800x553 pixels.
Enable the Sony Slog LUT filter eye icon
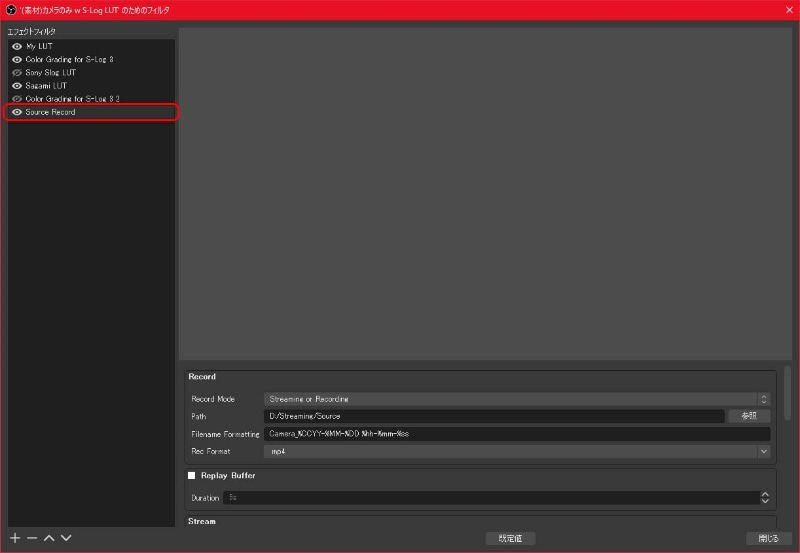(17, 72)
